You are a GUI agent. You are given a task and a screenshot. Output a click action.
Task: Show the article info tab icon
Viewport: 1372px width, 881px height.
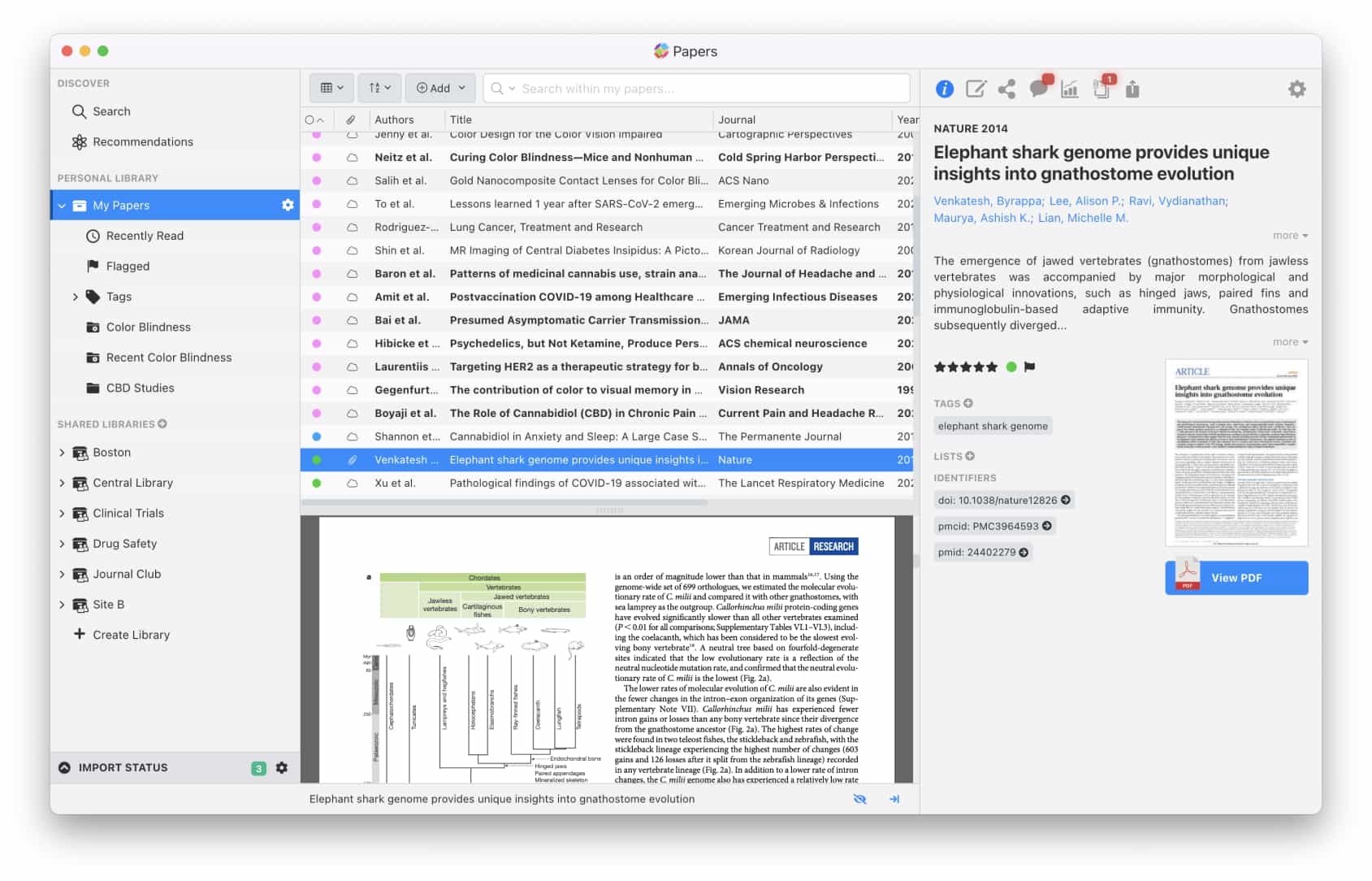(945, 89)
